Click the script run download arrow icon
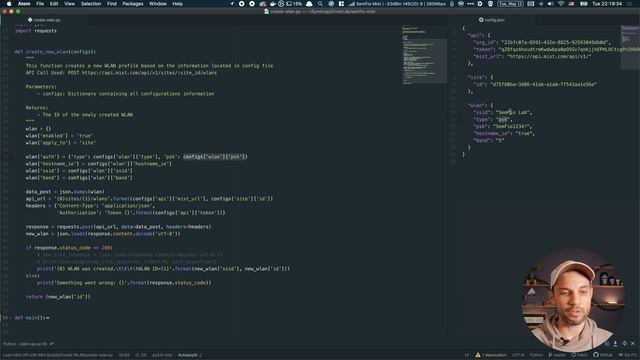Screen dimensions: 640x360 (615, 344)
